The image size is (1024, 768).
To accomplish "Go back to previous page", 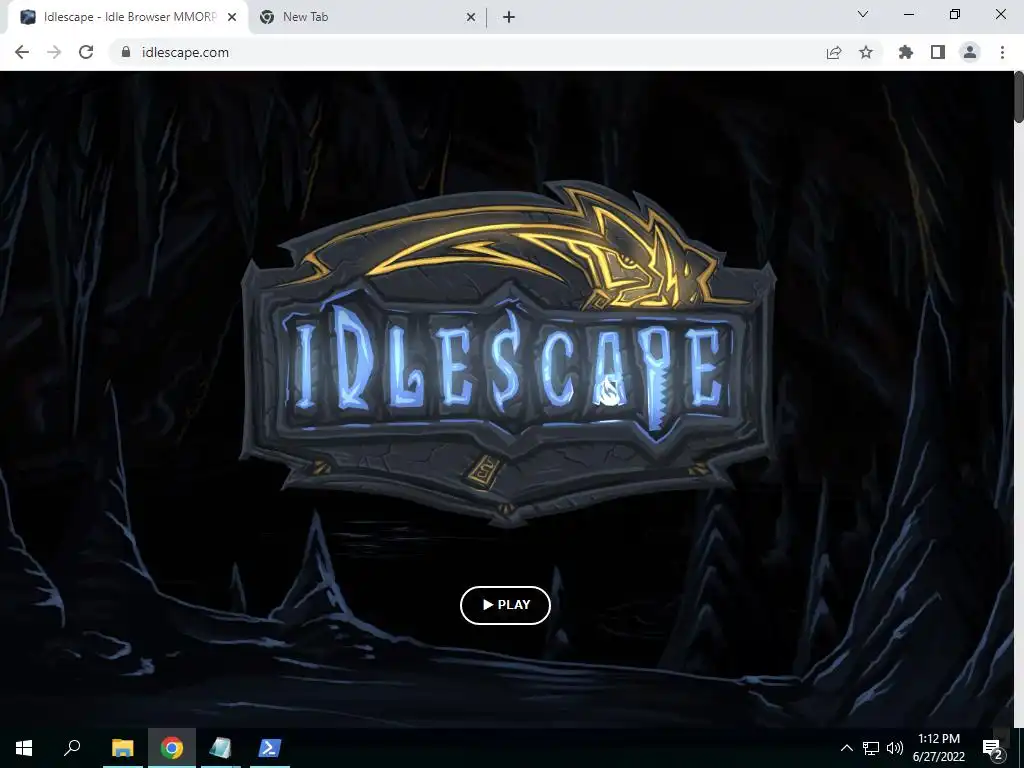I will pyautogui.click(x=22, y=52).
